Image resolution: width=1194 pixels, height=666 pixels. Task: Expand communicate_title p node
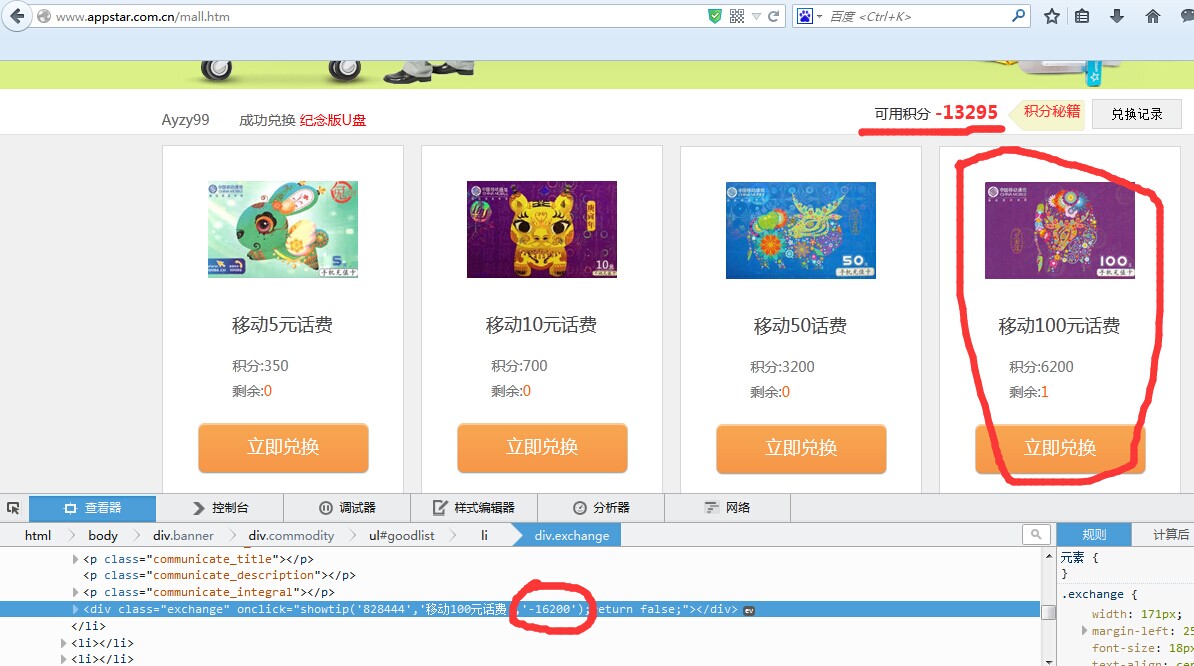pos(75,559)
